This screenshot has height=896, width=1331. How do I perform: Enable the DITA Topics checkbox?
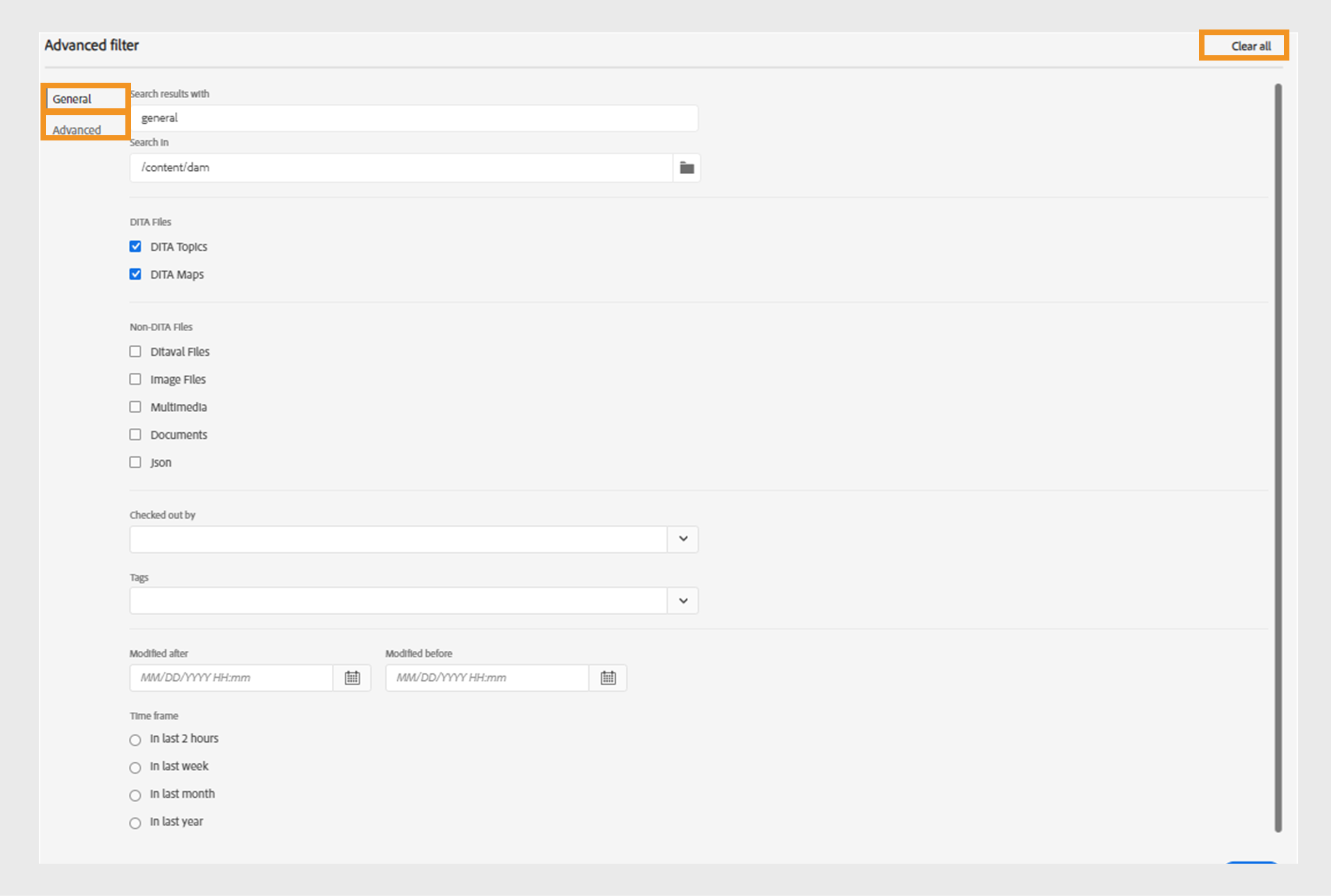click(136, 247)
